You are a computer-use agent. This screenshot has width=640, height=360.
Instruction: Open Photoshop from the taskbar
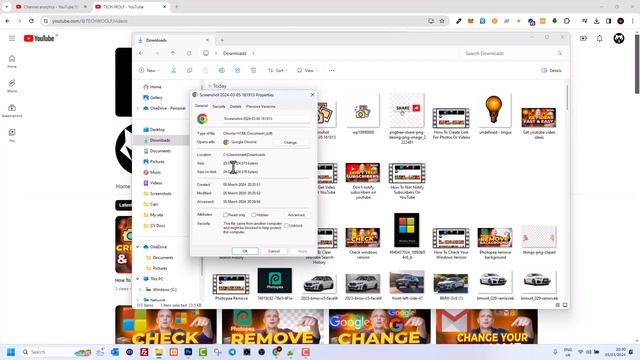[x=188, y=352]
